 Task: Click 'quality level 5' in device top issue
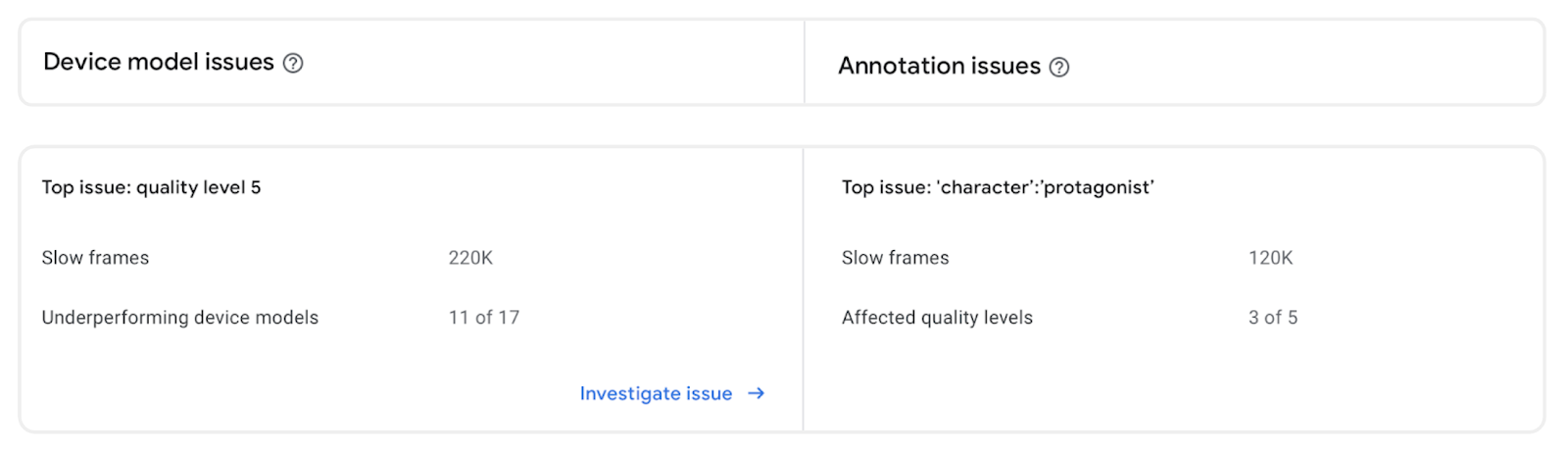[x=199, y=187]
